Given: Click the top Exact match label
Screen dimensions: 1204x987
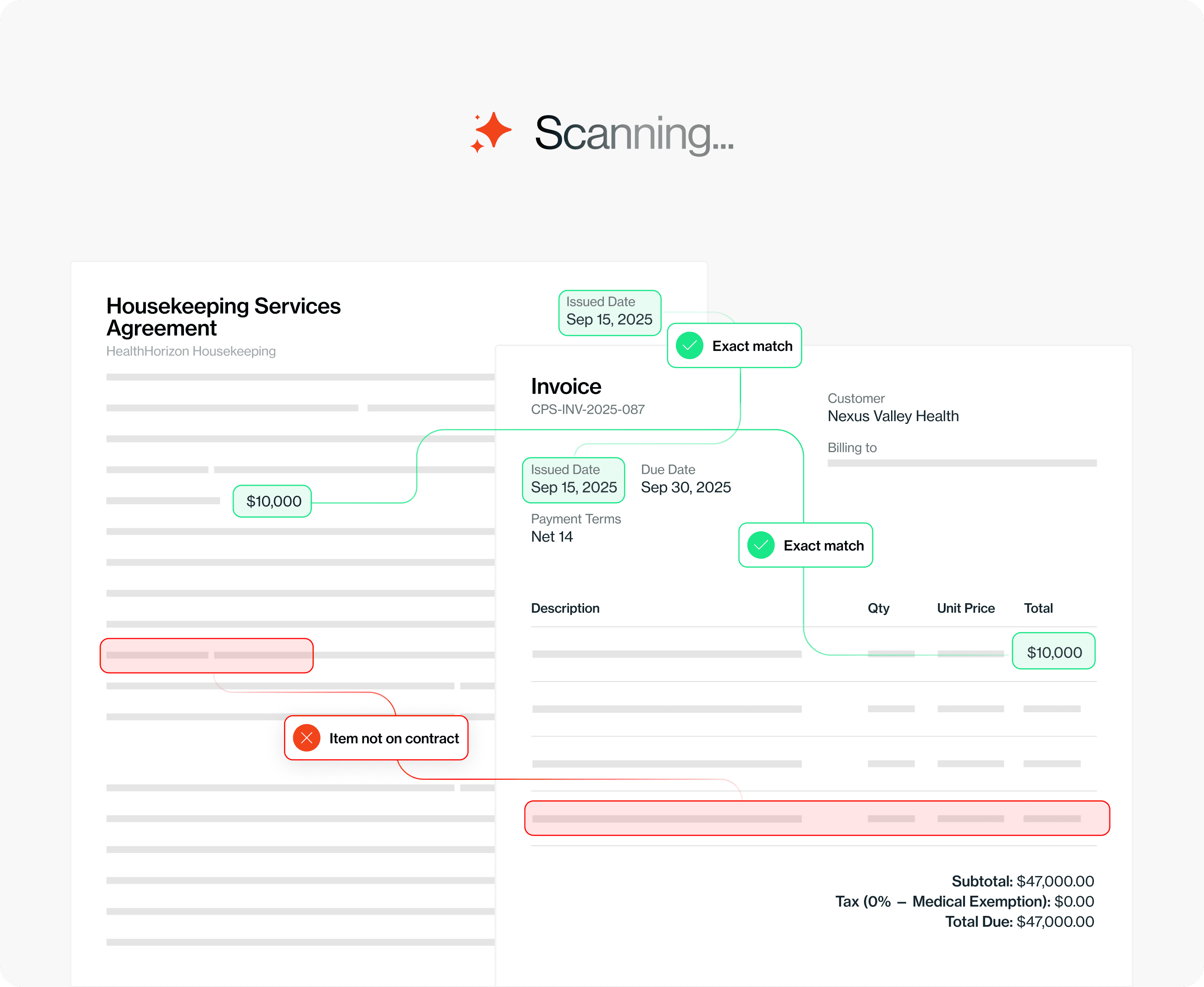Looking at the screenshot, I should (x=752, y=346).
